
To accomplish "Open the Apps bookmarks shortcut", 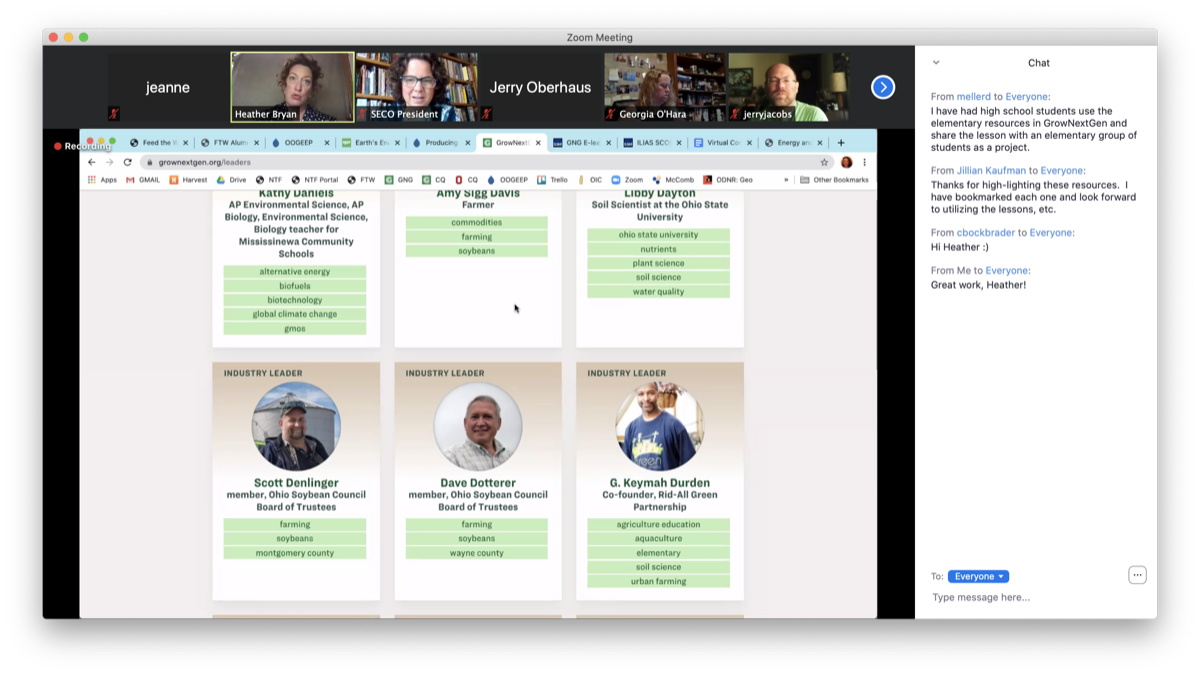I will coord(102,180).
